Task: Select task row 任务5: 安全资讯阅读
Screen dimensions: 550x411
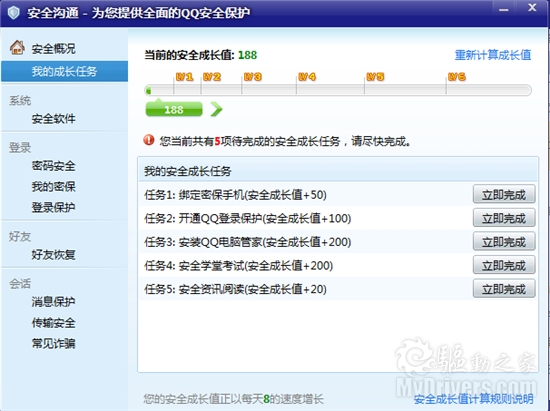Action: click(x=337, y=289)
